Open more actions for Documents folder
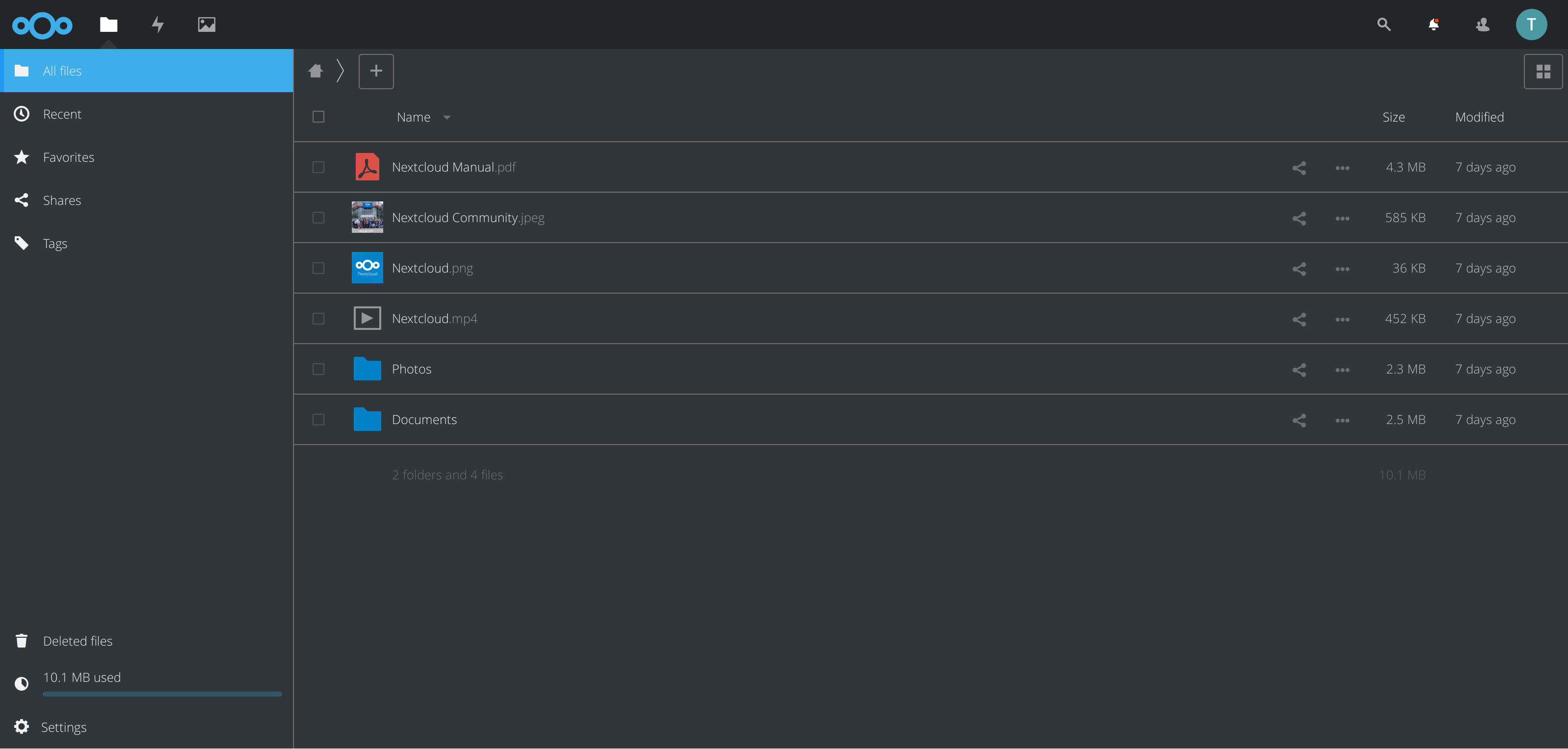This screenshot has height=749, width=1568. (x=1342, y=421)
